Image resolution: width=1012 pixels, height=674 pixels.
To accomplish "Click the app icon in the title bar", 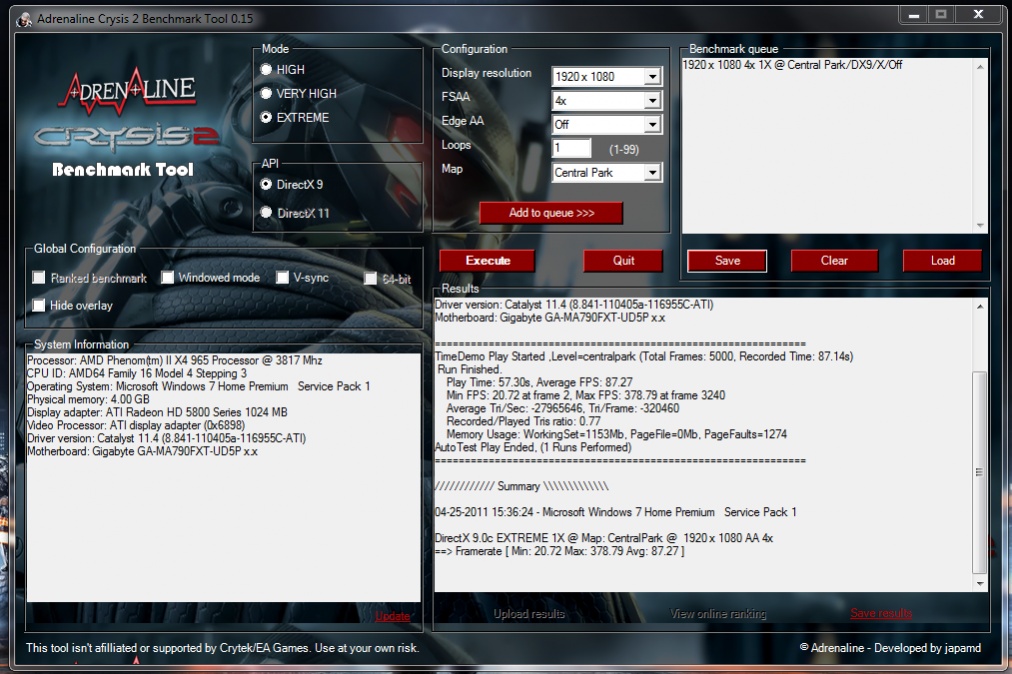I will pos(24,19).
